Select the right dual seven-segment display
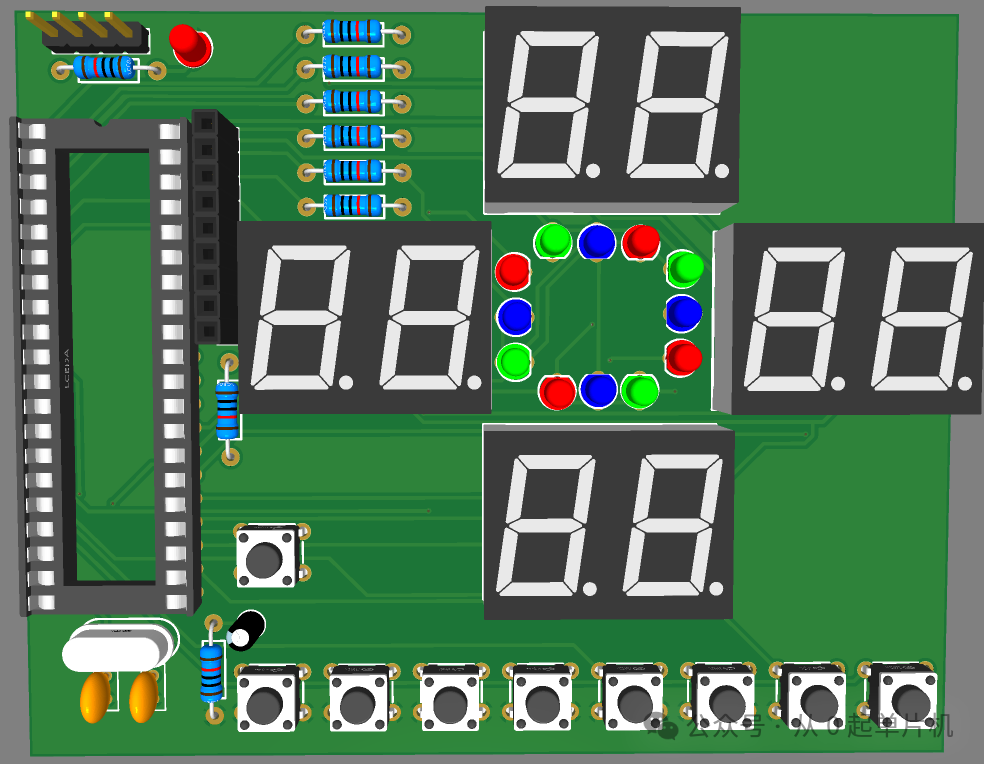Image resolution: width=984 pixels, height=764 pixels. (848, 319)
